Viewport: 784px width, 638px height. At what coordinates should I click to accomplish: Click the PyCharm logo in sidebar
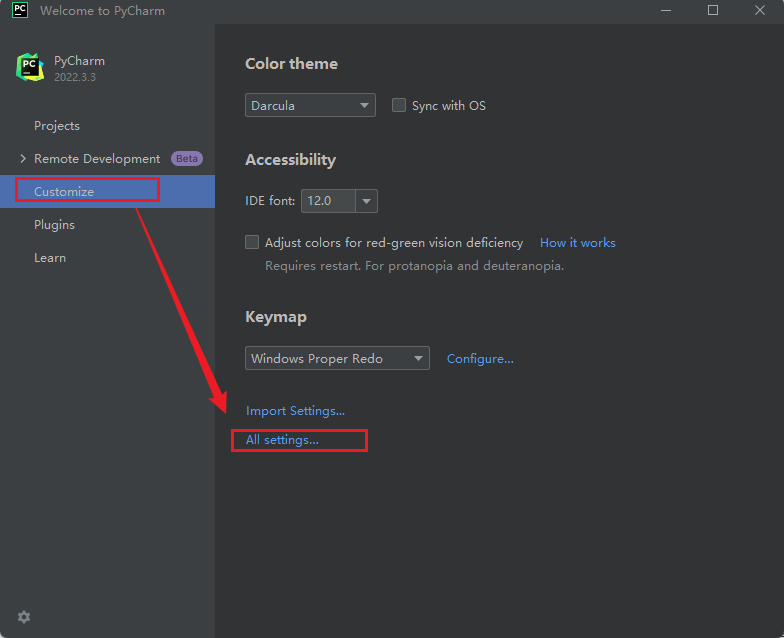(30, 68)
